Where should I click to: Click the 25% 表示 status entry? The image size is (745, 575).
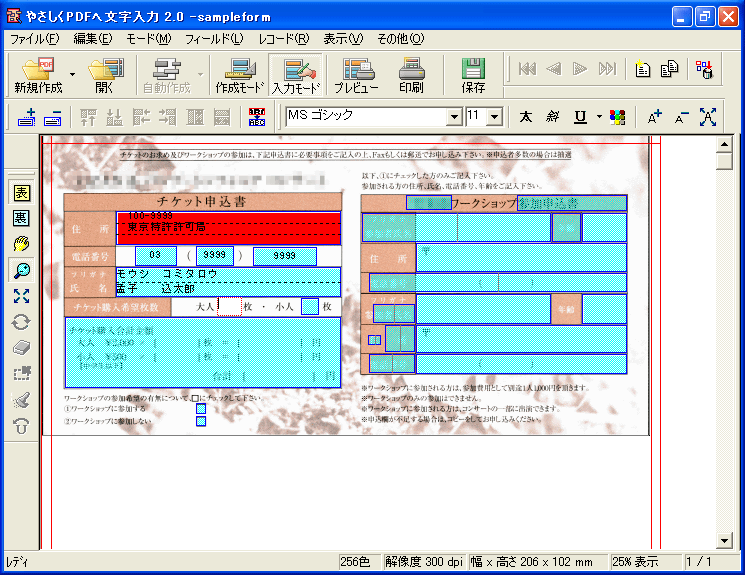tap(646, 562)
